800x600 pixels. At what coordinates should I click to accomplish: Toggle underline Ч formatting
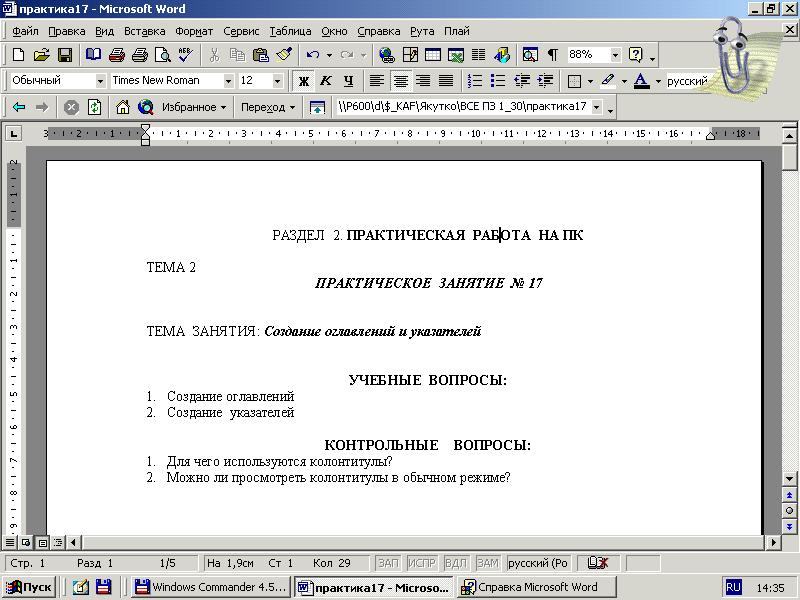coord(348,81)
